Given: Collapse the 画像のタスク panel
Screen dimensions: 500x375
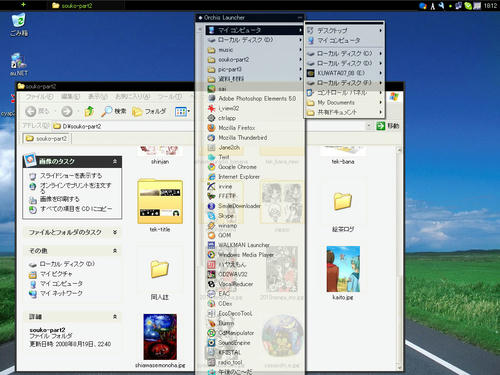Looking at the screenshot, I should point(115,161).
